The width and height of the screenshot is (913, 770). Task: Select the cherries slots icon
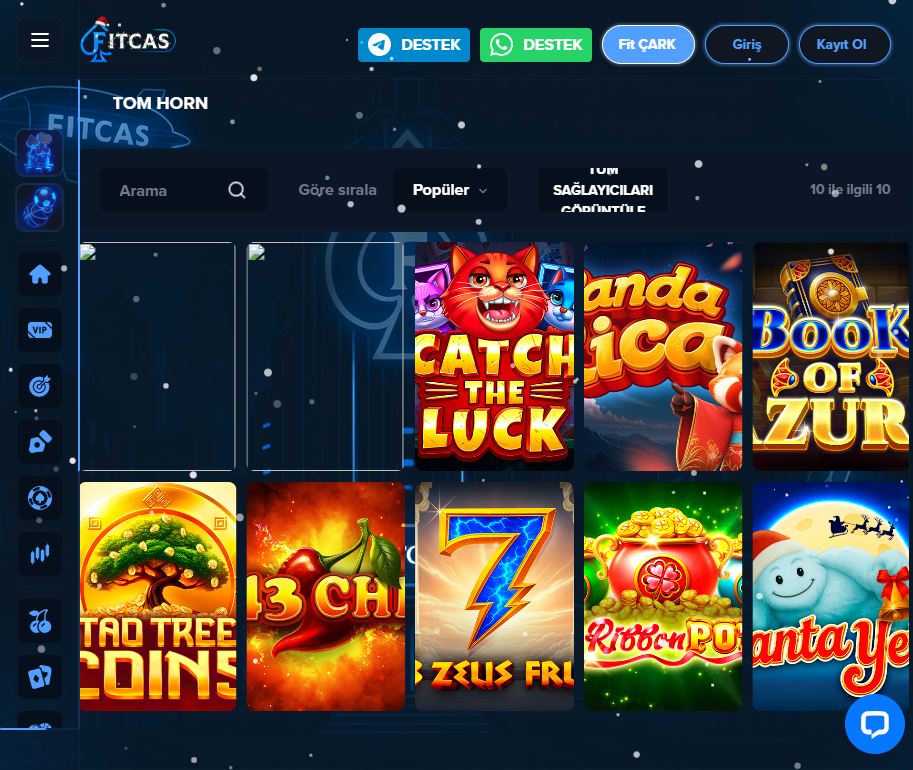[40, 621]
